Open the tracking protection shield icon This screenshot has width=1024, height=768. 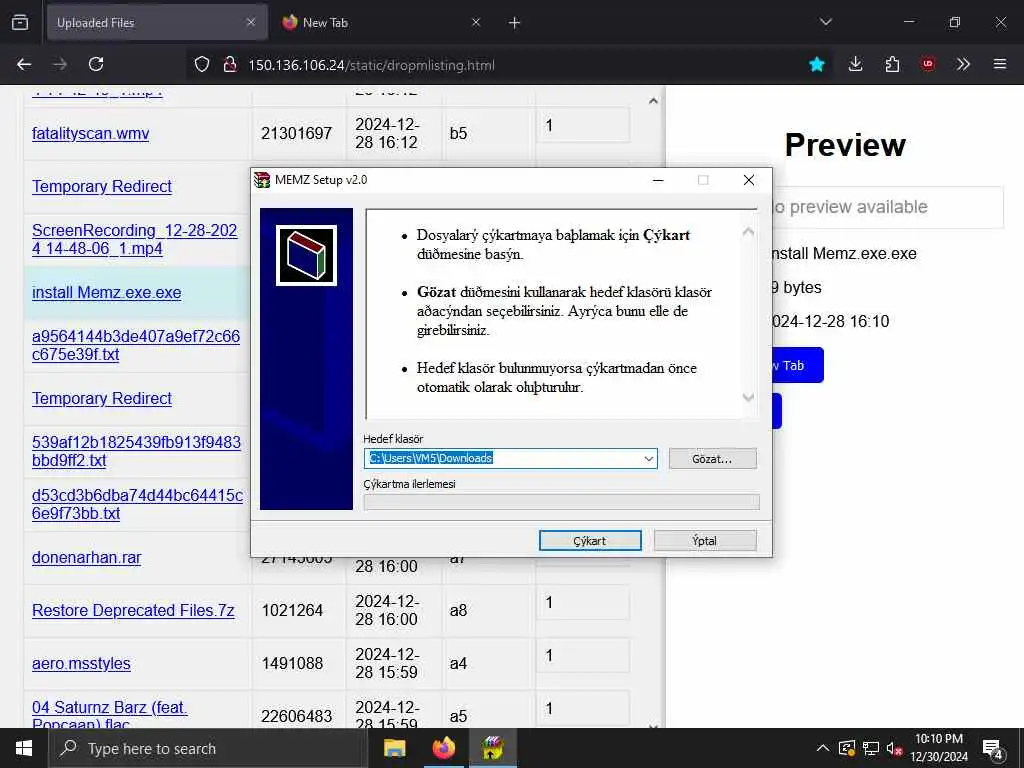(x=202, y=64)
